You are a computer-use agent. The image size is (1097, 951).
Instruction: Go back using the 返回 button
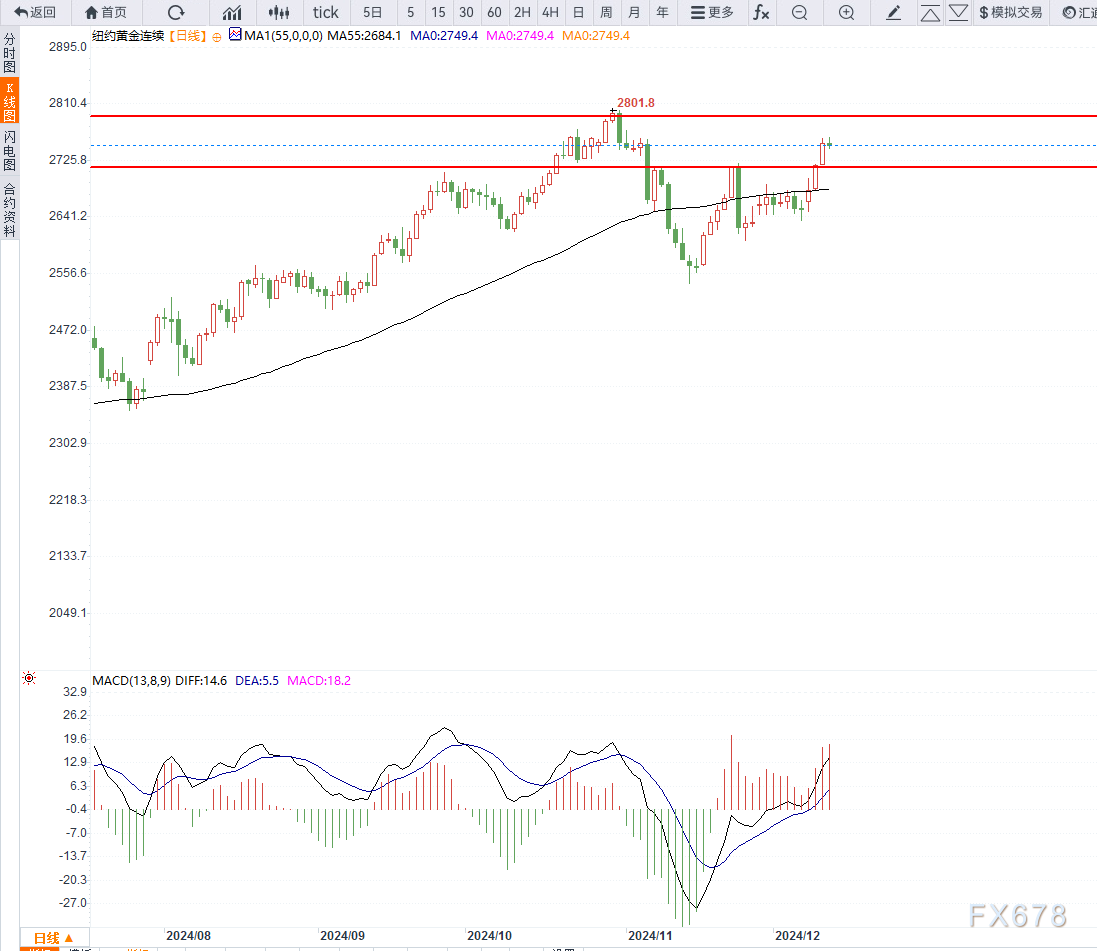(35, 13)
